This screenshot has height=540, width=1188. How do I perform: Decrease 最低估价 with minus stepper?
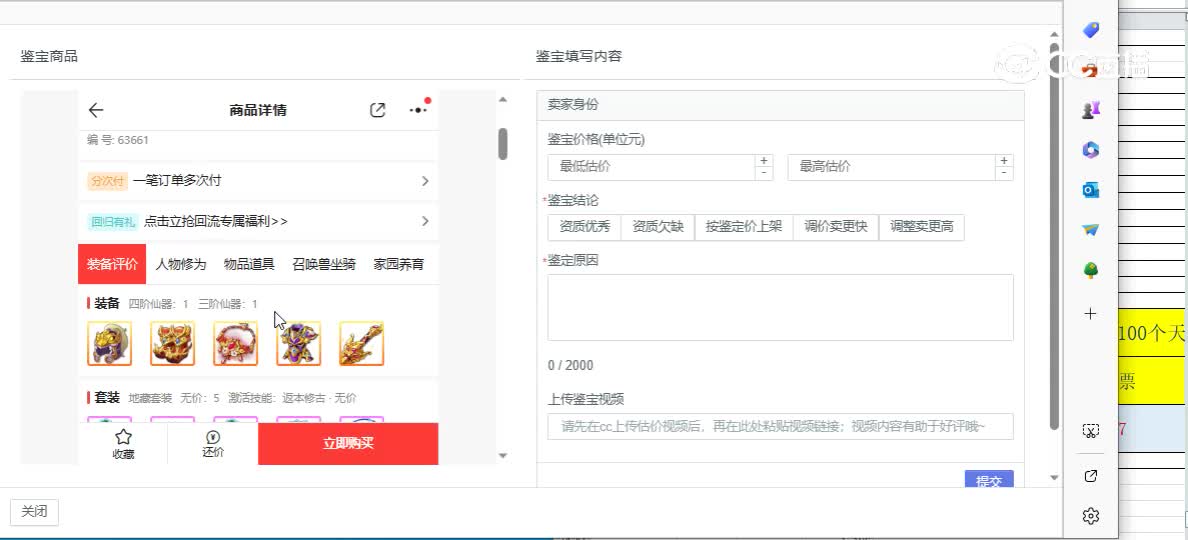coord(764,173)
